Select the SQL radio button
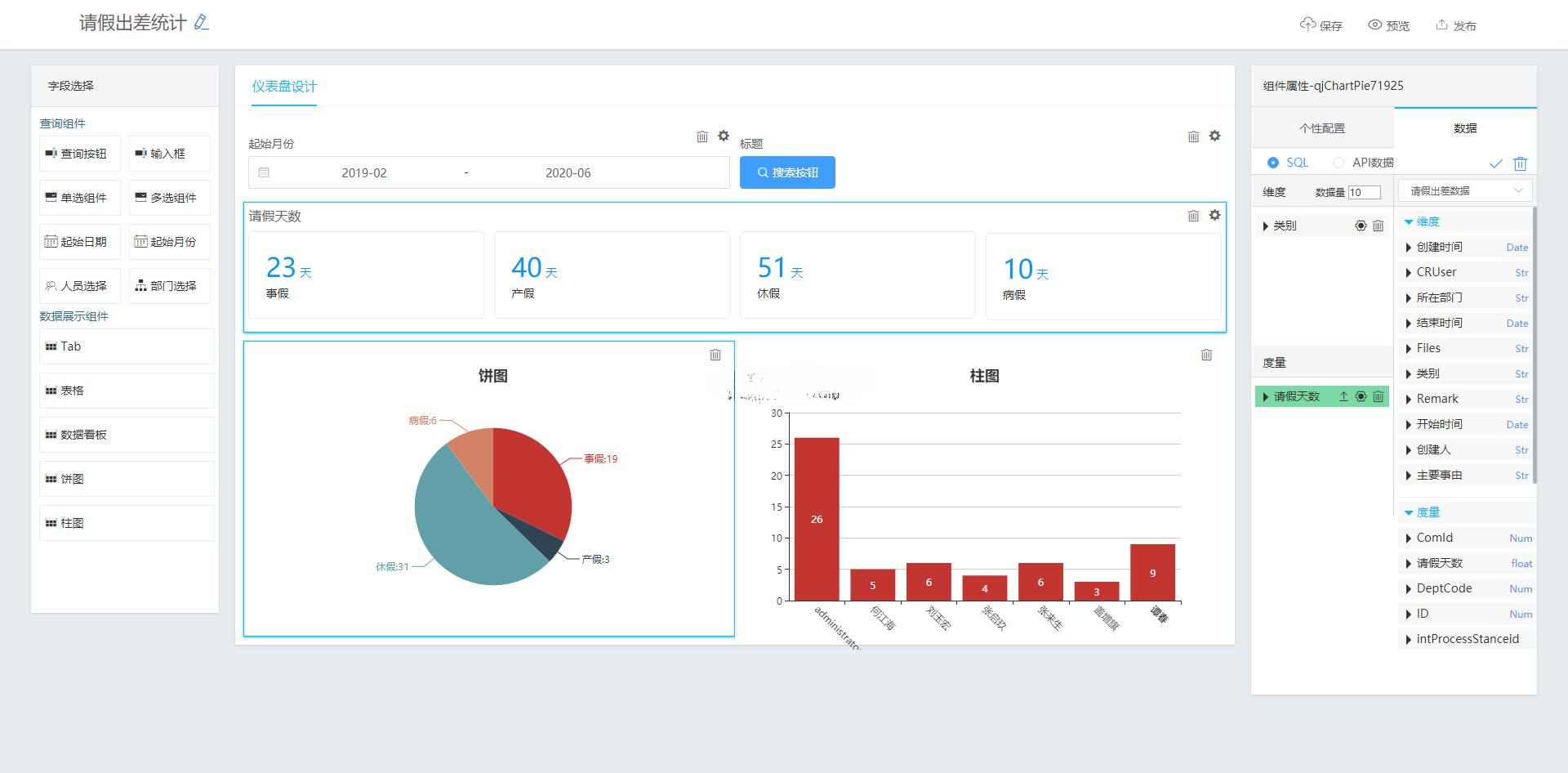 click(x=1273, y=163)
